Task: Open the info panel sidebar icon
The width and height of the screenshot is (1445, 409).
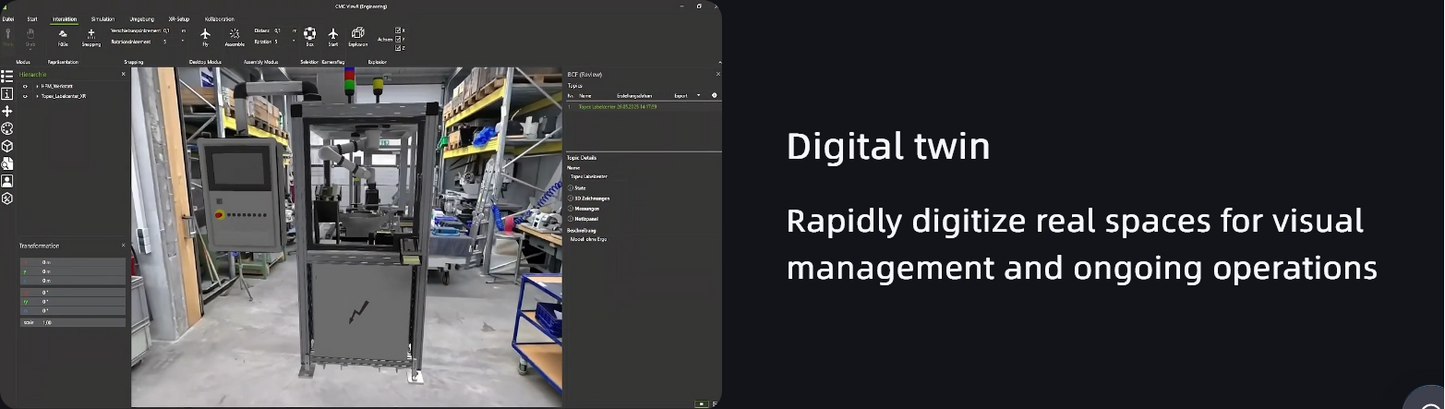Action: point(7,93)
